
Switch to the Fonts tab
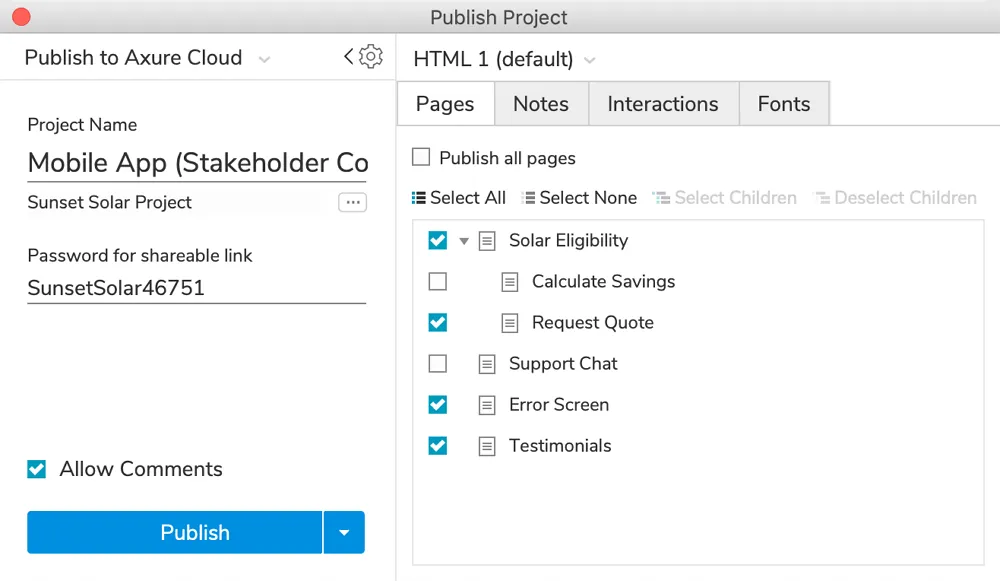(x=784, y=104)
